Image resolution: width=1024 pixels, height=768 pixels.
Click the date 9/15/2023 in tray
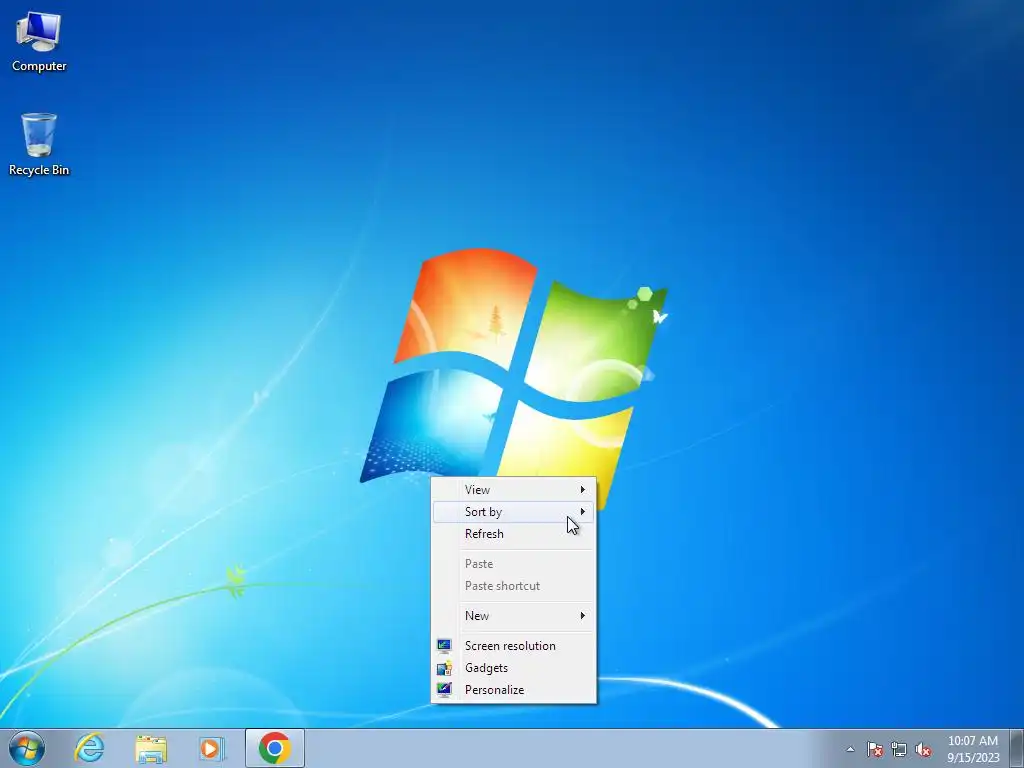pos(973,758)
